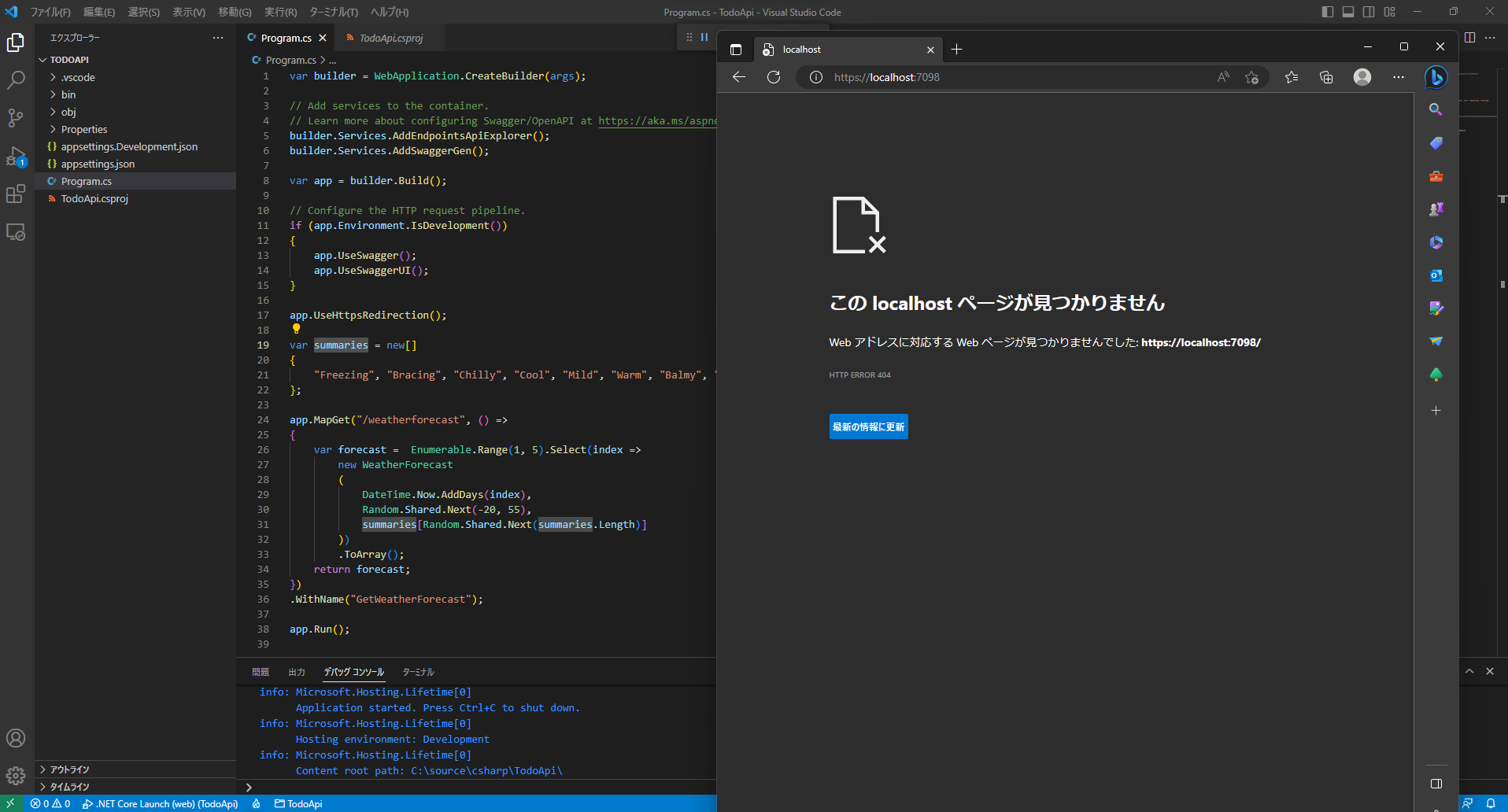This screenshot has width=1508, height=812.
Task: Open Bing Chat in the Edge sidebar
Action: click(x=1436, y=77)
